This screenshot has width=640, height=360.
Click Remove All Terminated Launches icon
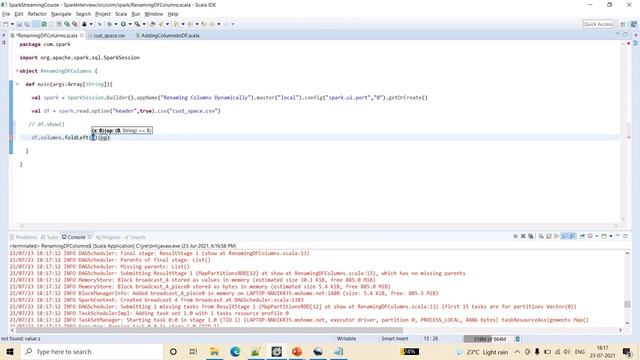[531, 236]
